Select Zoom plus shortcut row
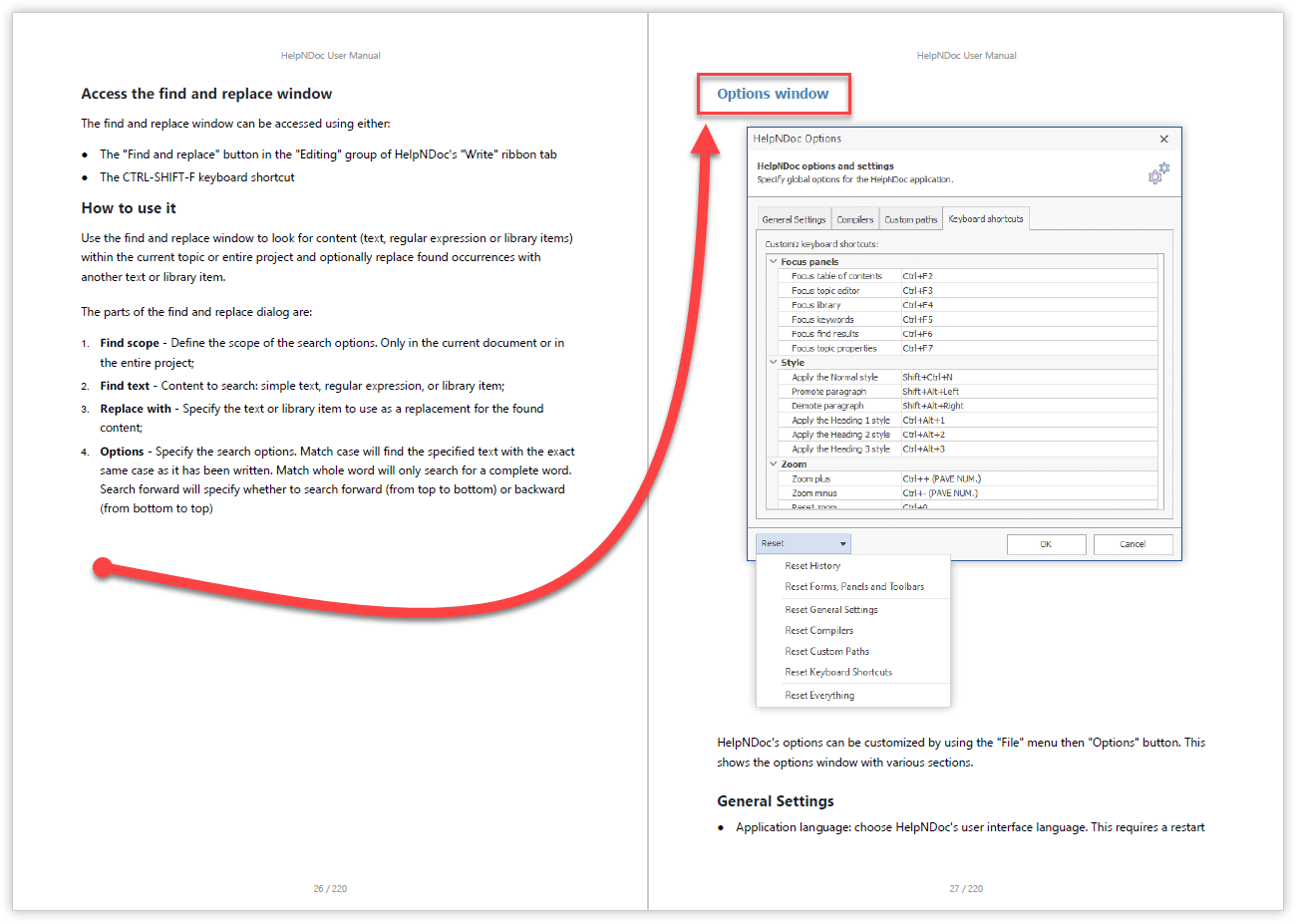1297x924 pixels. [968, 479]
